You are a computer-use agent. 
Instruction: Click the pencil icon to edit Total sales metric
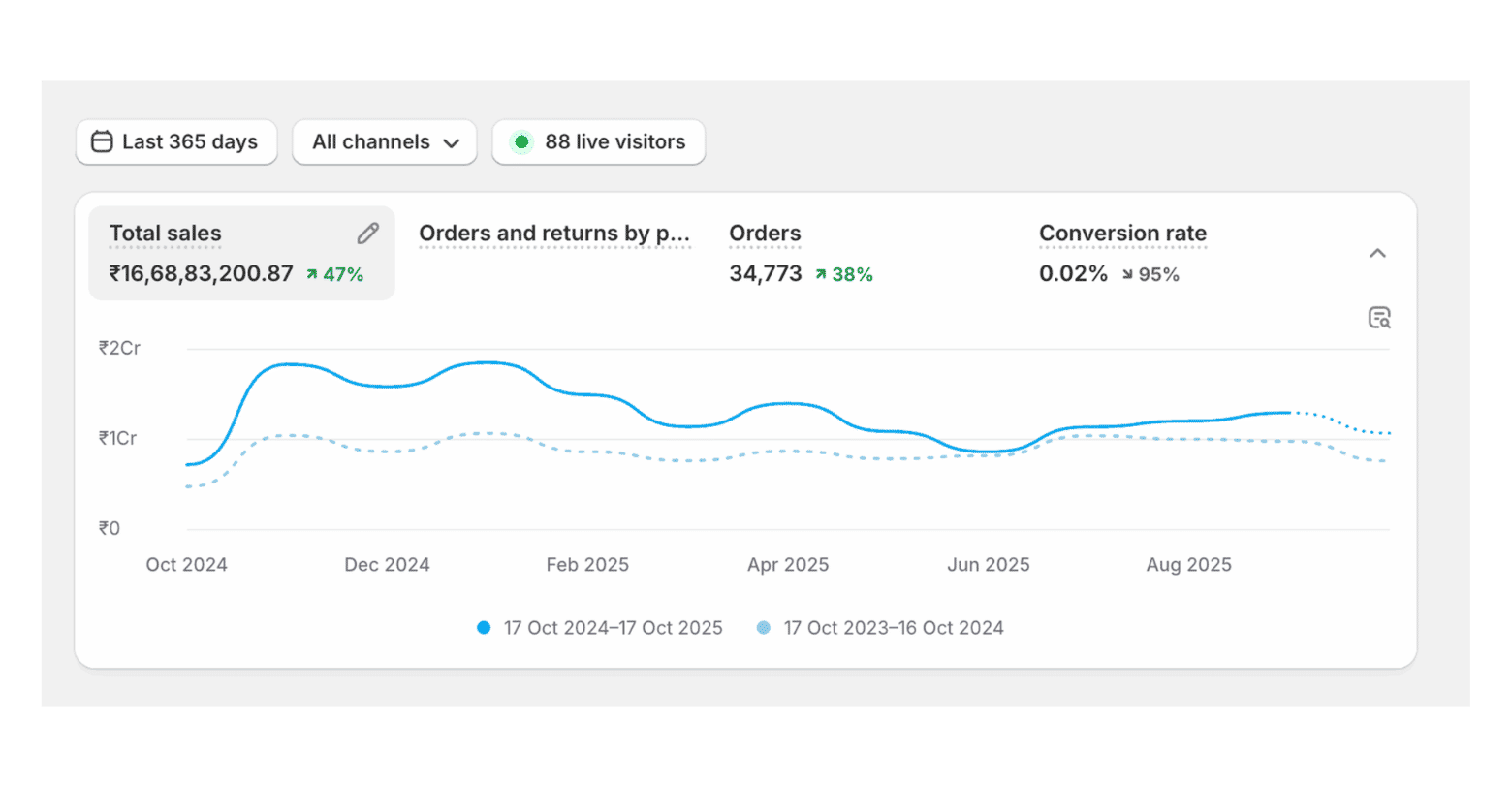[x=366, y=233]
